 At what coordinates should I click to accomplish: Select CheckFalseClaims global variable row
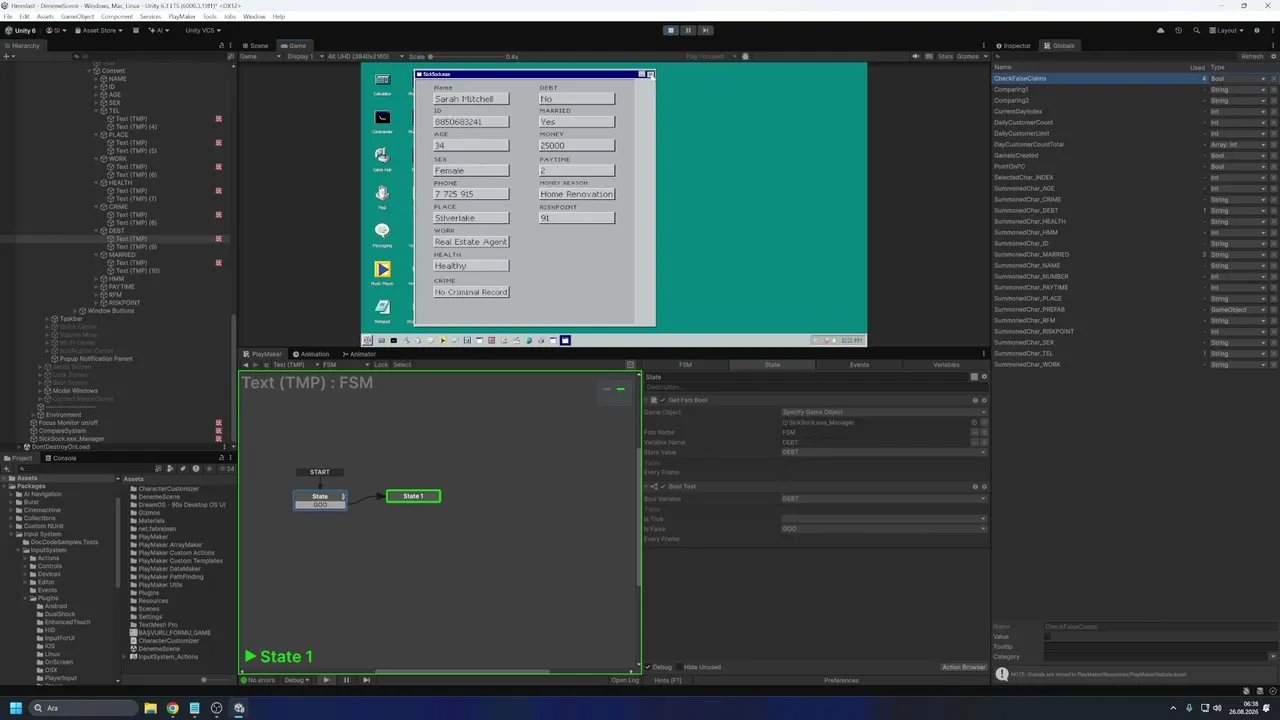coord(1135,78)
